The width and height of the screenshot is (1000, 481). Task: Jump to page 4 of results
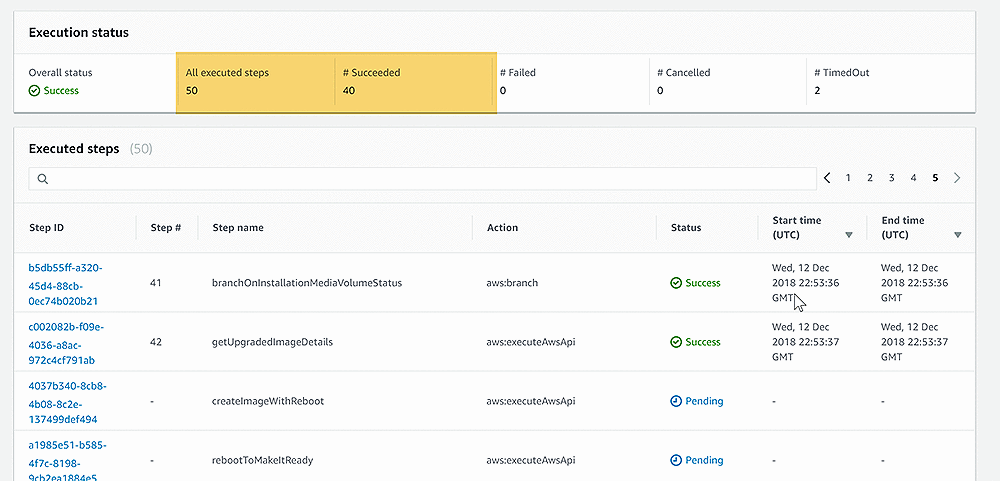tap(913, 178)
